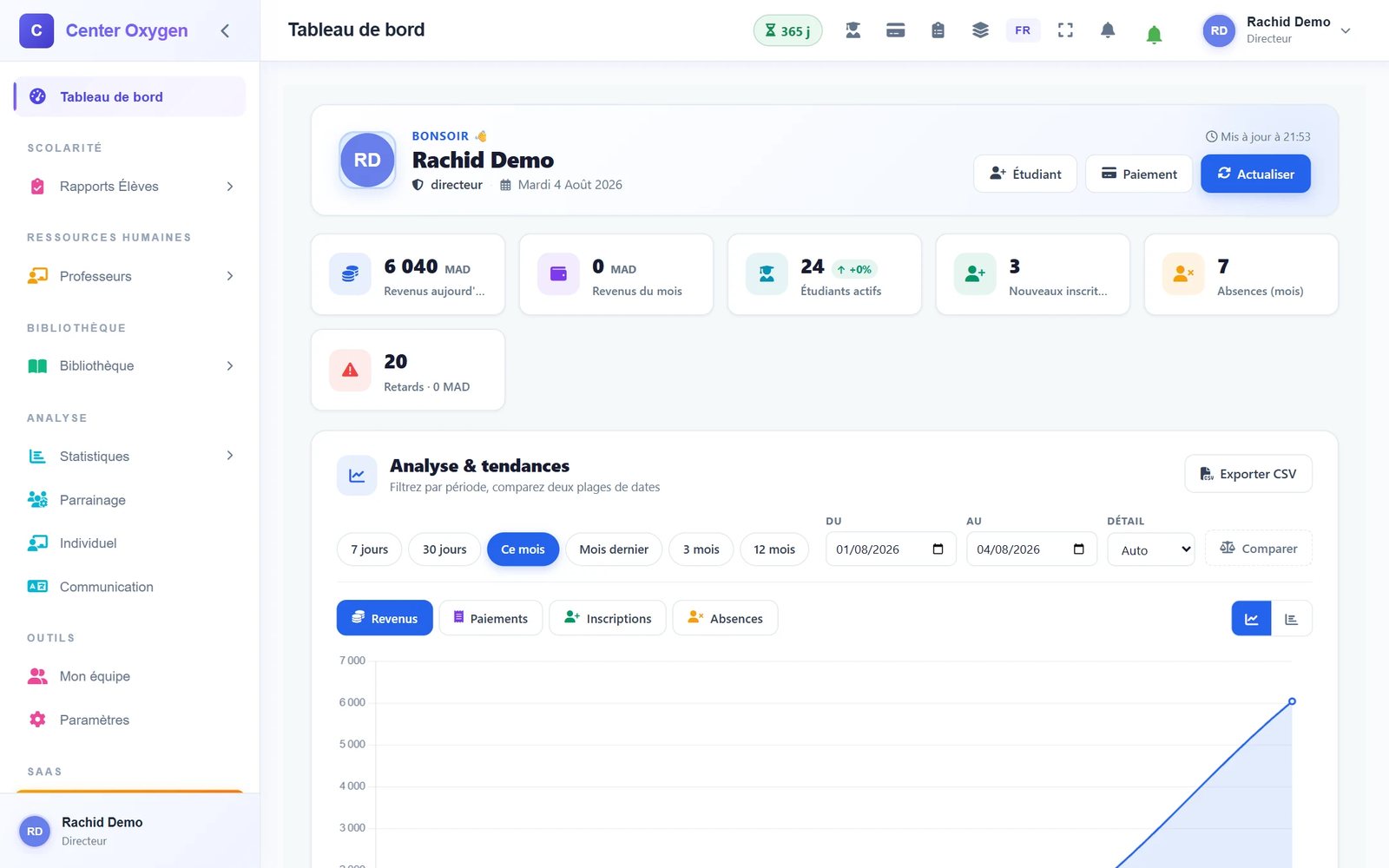Click the chart icon beside Analyse & tendances
The height and width of the screenshot is (868, 1389).
[x=357, y=476]
